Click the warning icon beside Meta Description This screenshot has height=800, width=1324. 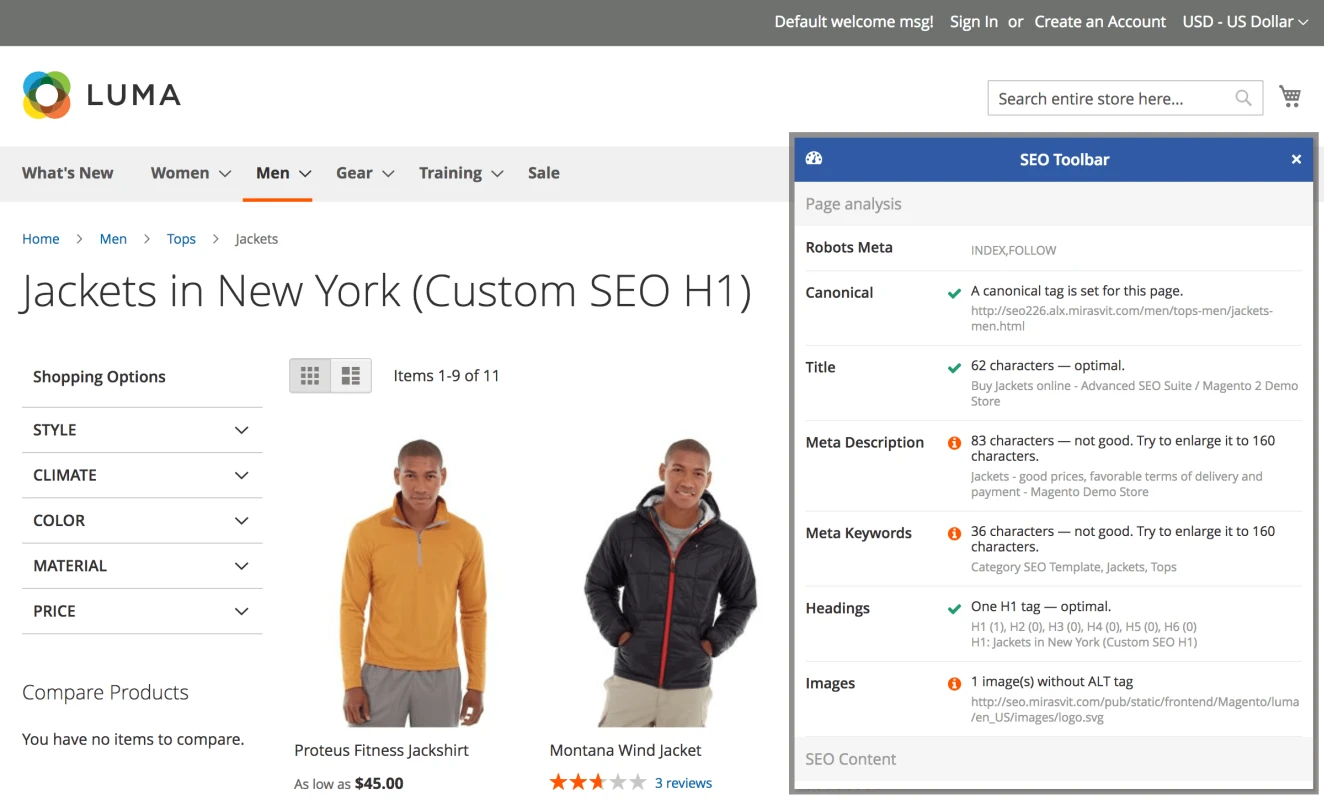953,442
